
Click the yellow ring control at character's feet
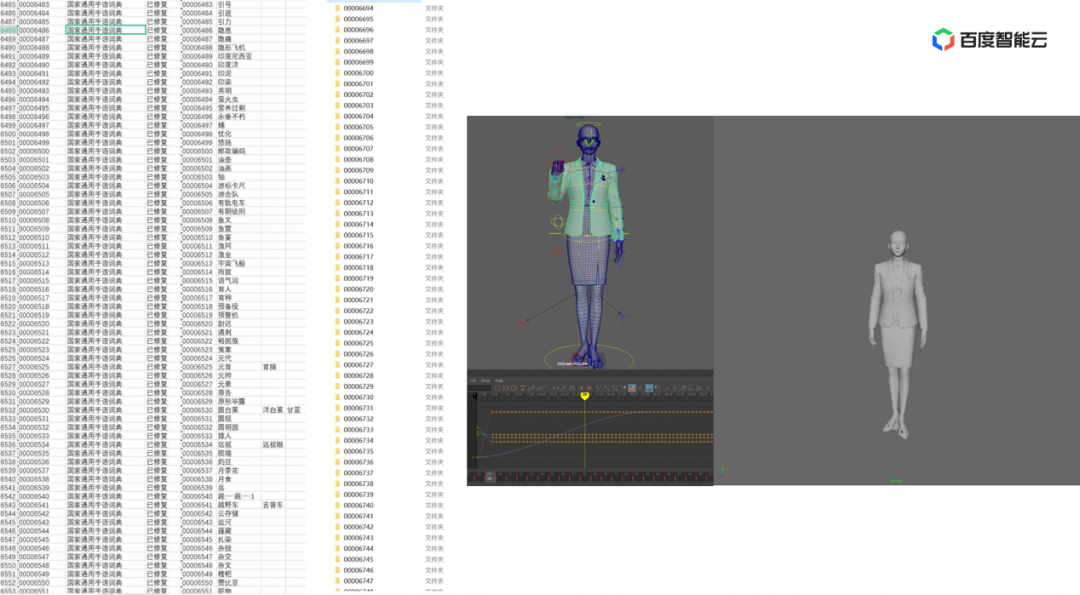coord(589,358)
